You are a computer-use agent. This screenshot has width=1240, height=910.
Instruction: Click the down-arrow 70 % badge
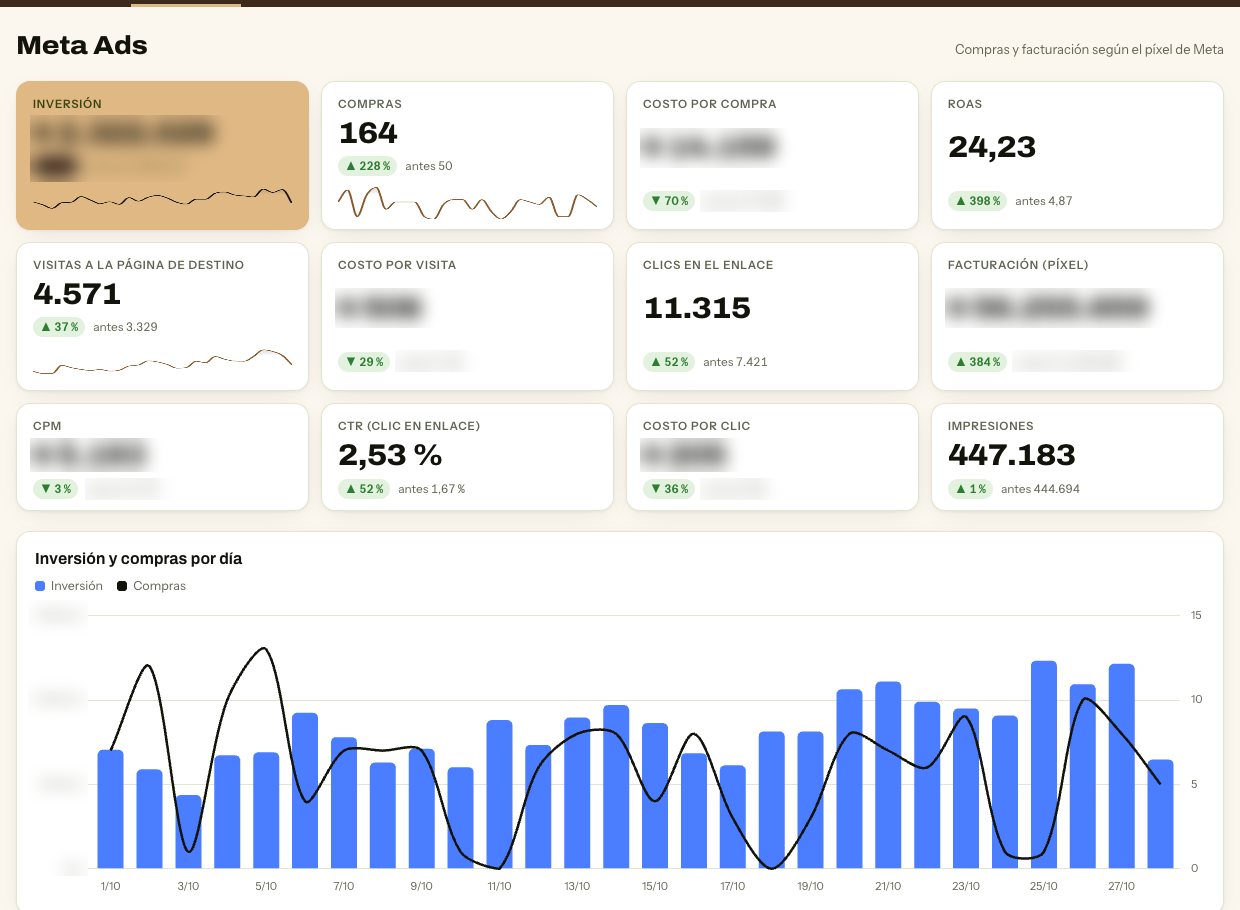[x=670, y=201]
